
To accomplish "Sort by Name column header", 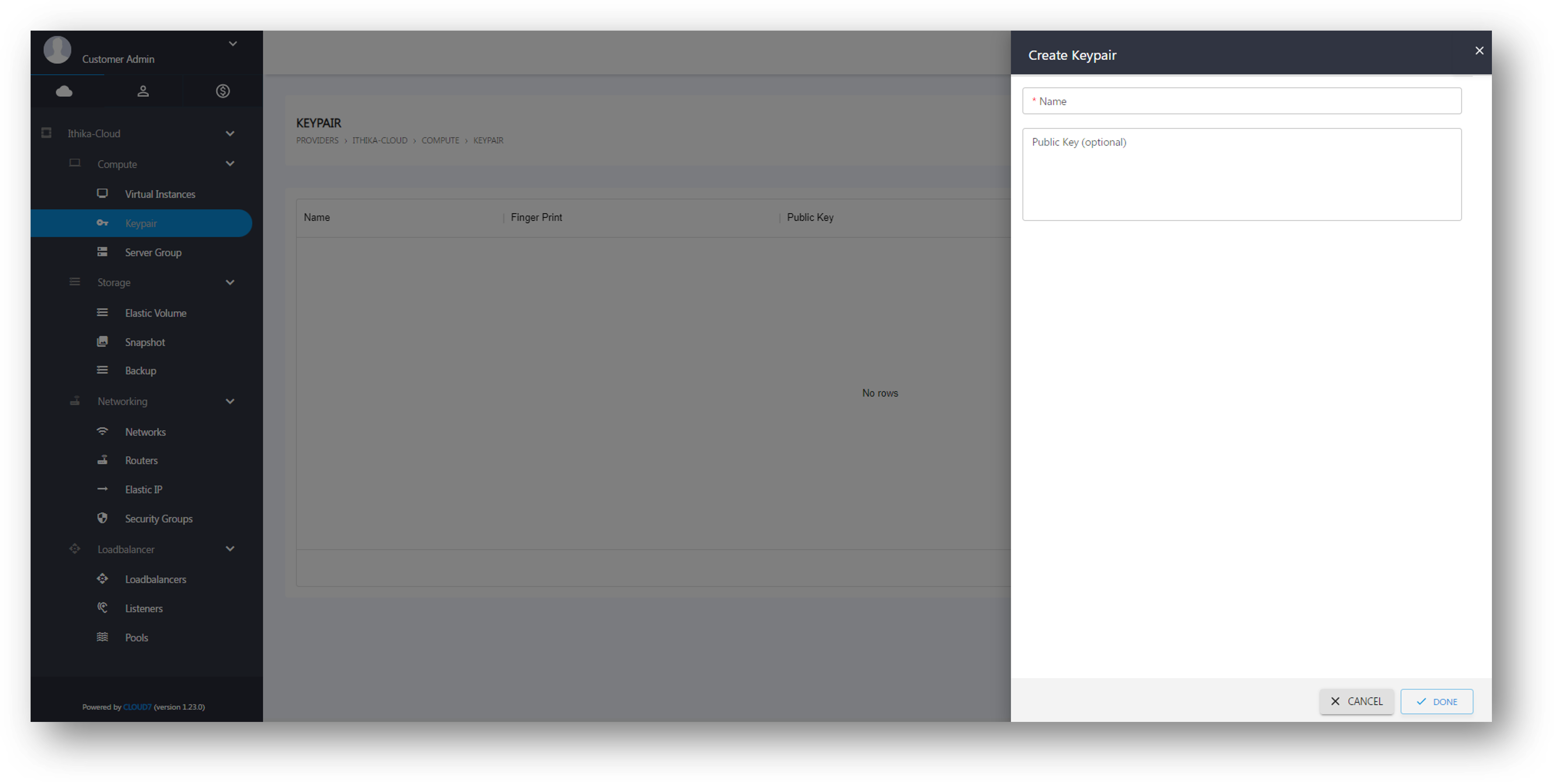I will (x=317, y=217).
